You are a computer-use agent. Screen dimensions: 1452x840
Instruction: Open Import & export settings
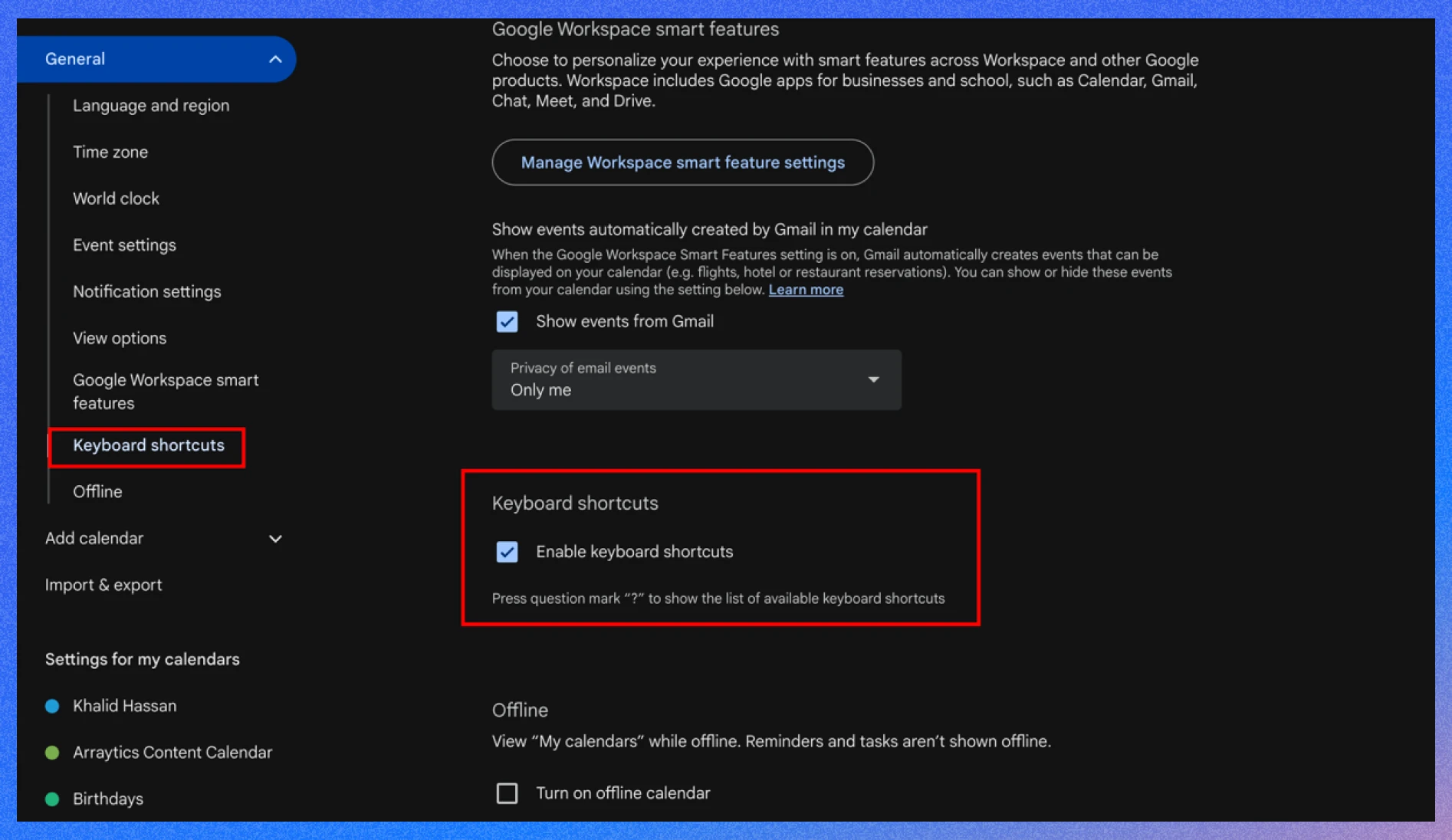click(x=103, y=585)
